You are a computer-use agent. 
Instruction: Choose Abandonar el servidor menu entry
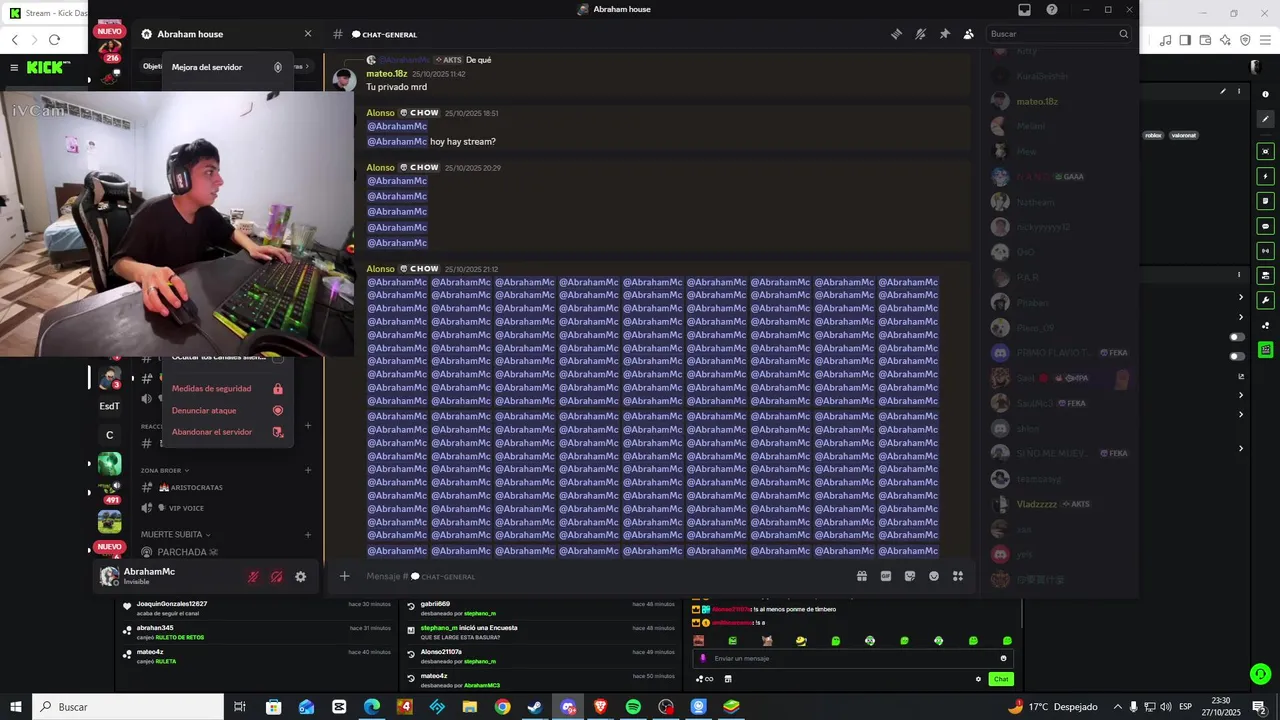coord(227,432)
